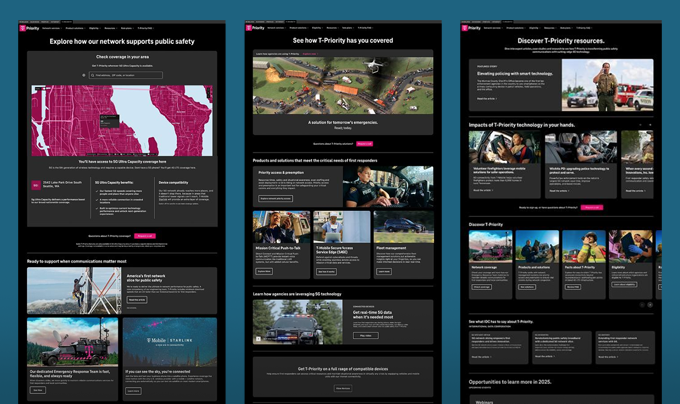This screenshot has height=404, width=680.
Task: Click Play video beside Get real-time 5G data
Action: [366, 336]
